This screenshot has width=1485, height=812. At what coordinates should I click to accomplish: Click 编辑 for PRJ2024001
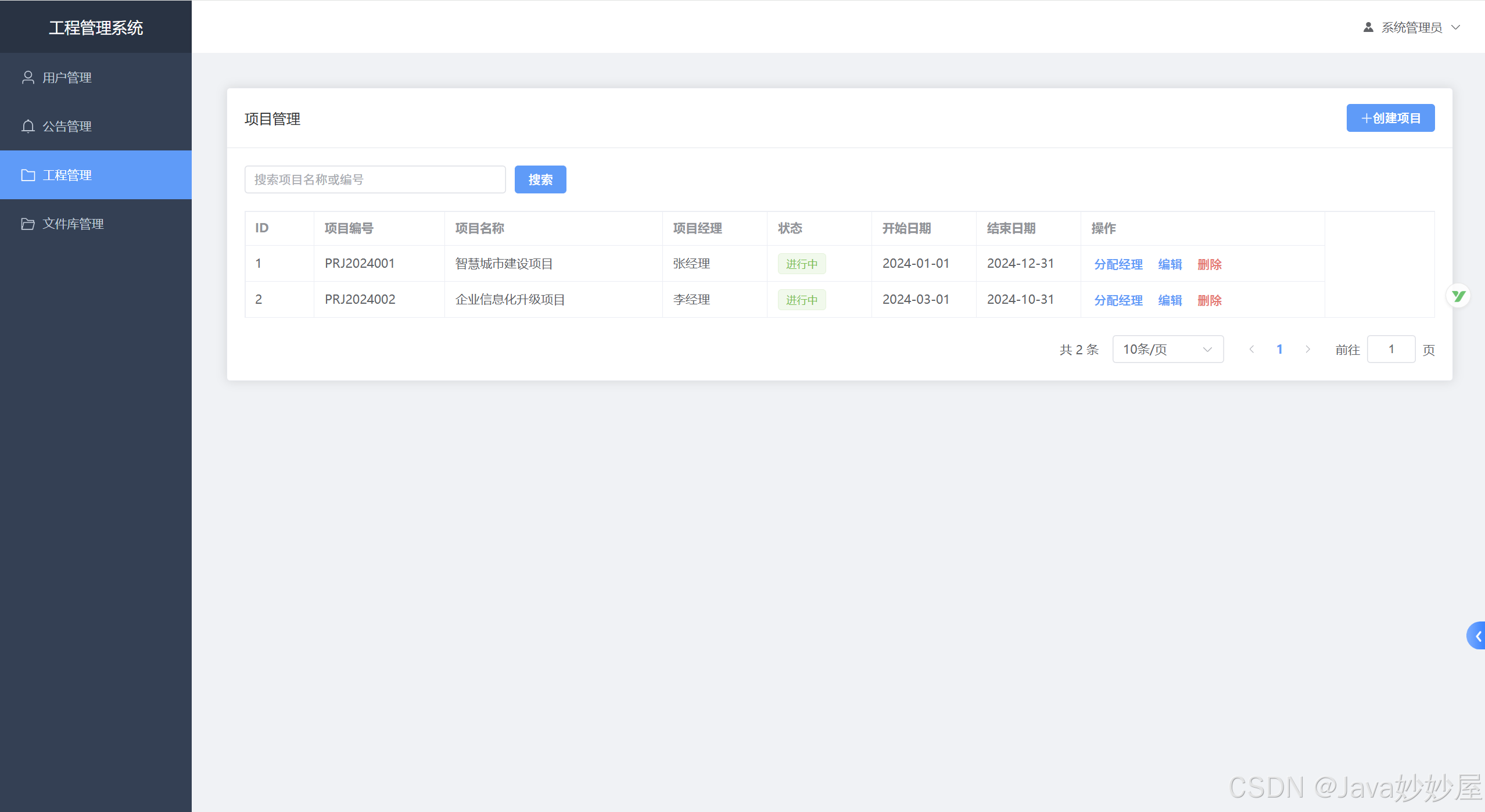tap(1170, 264)
